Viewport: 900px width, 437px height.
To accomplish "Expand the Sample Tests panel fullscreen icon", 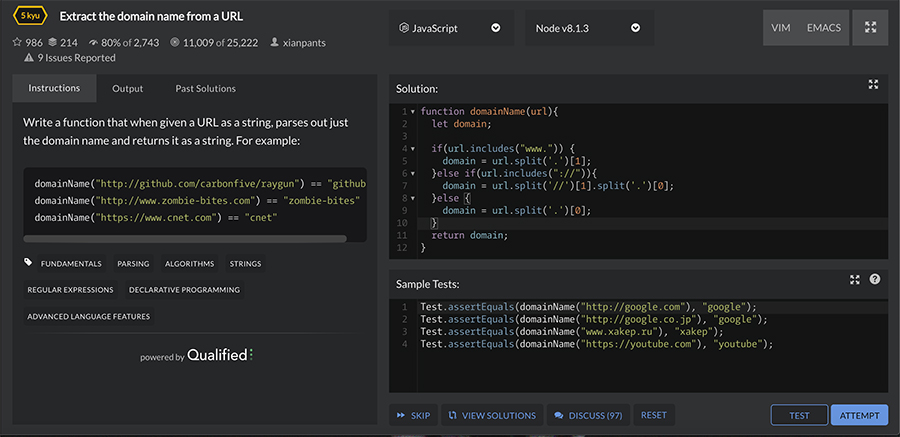I will point(855,279).
